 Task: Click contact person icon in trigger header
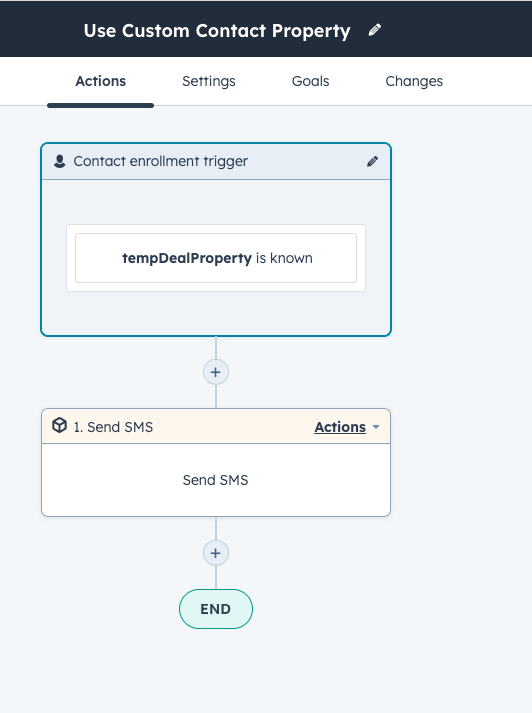[60, 161]
